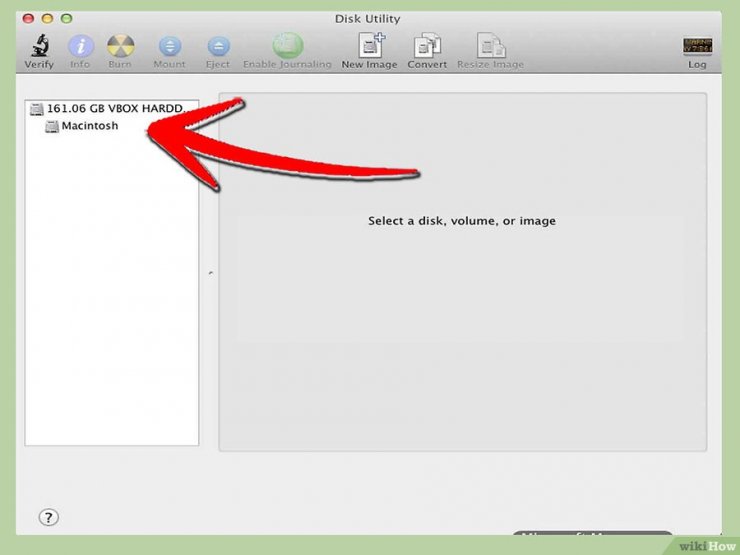The width and height of the screenshot is (740, 555).
Task: Click the sidebar splitter handle
Action: (x=210, y=273)
